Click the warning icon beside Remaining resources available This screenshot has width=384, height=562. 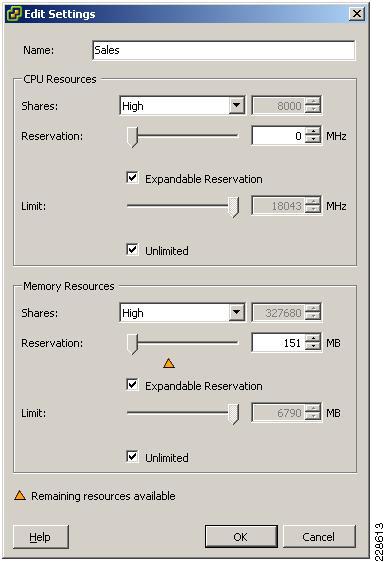[x=20, y=495]
